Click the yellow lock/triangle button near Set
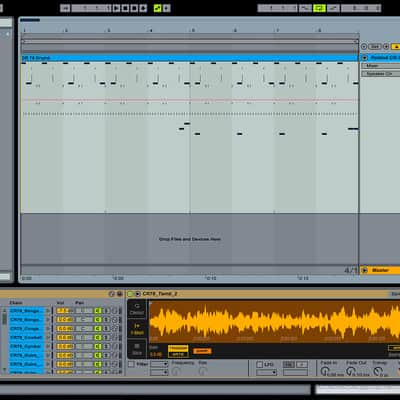This screenshot has height=400, width=400. click(396, 47)
